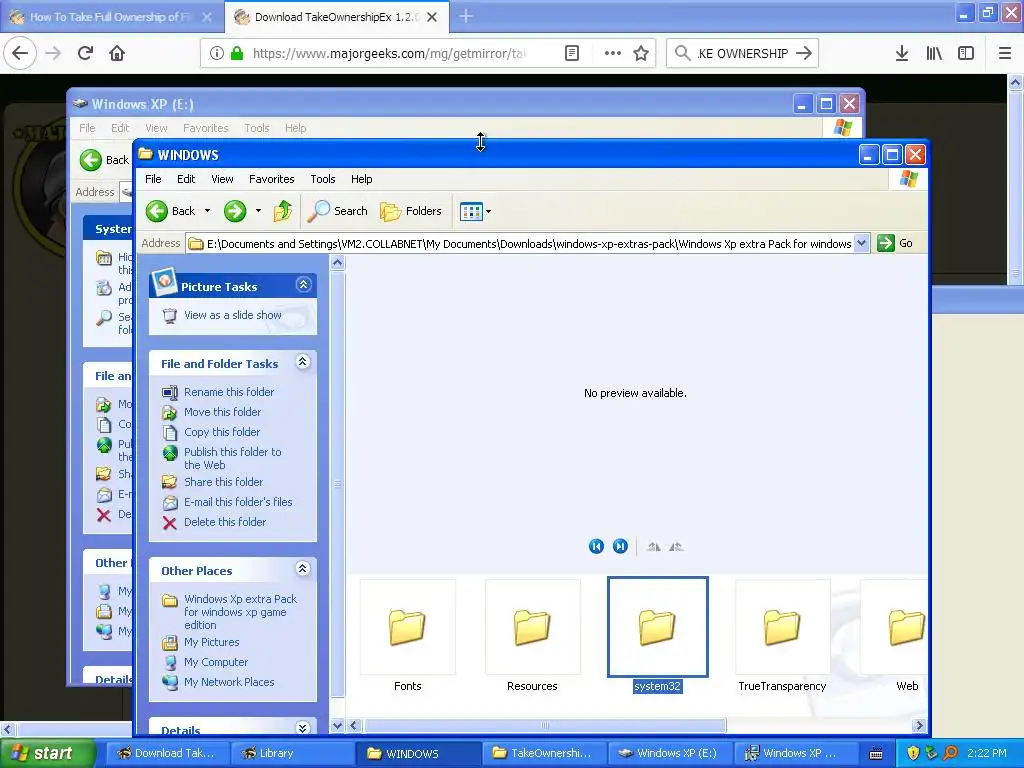Toggle Firefox reader view icon
The height and width of the screenshot is (768, 1024).
click(571, 53)
